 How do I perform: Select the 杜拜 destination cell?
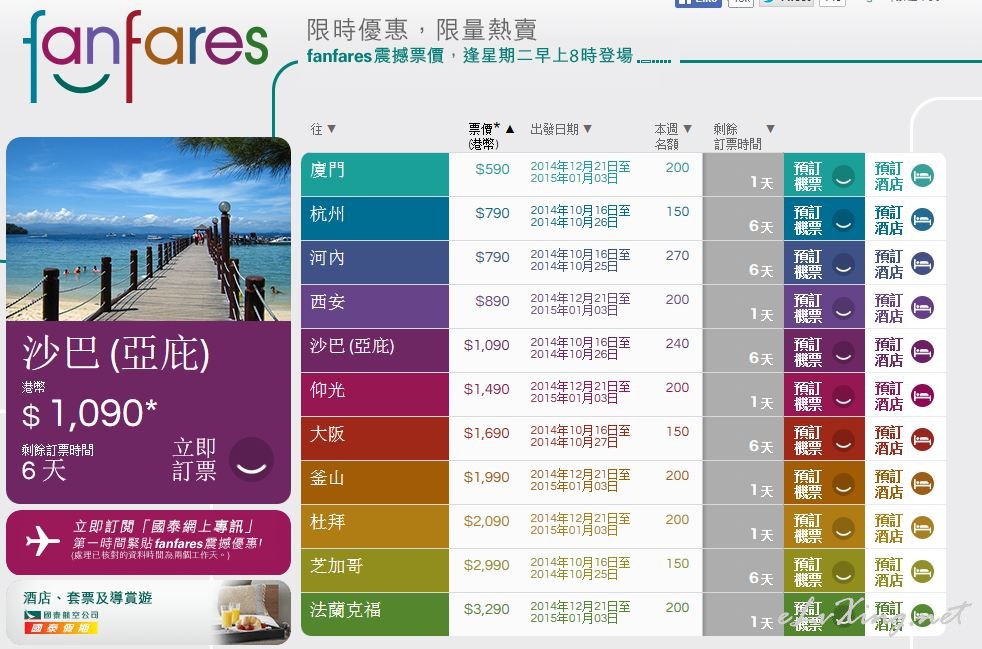point(375,526)
